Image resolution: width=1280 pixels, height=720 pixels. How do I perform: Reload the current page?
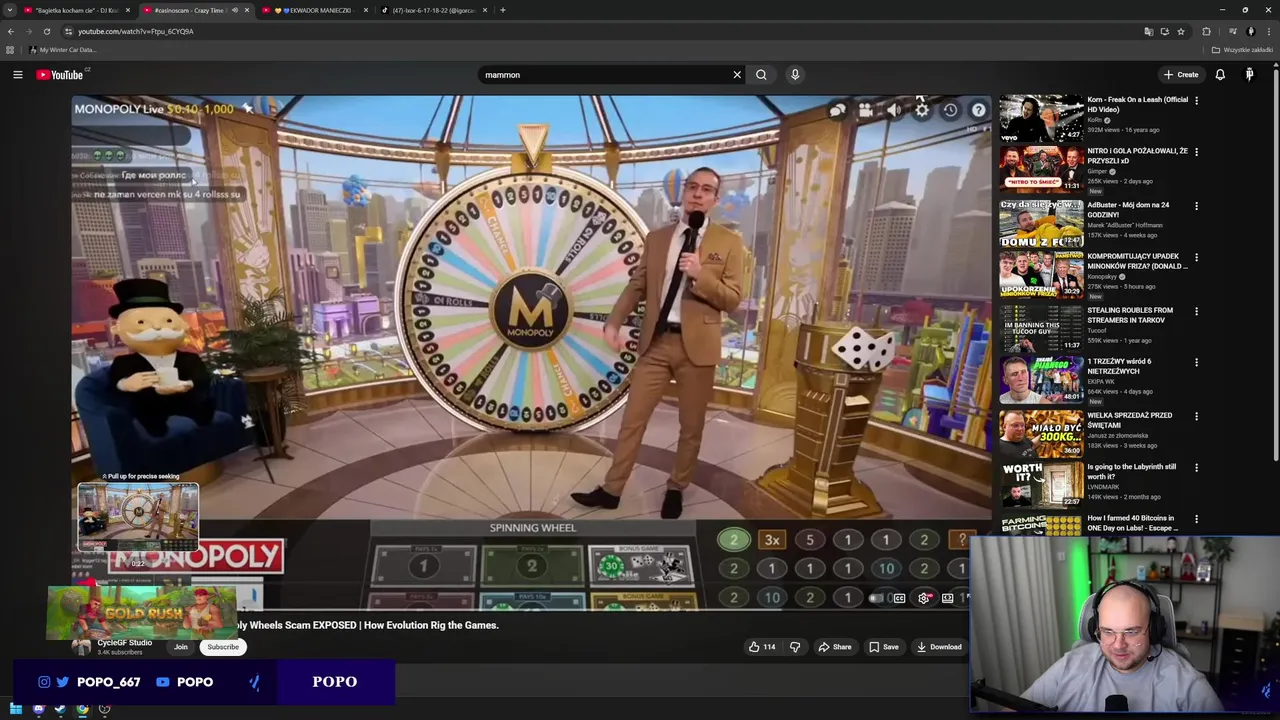[46, 31]
